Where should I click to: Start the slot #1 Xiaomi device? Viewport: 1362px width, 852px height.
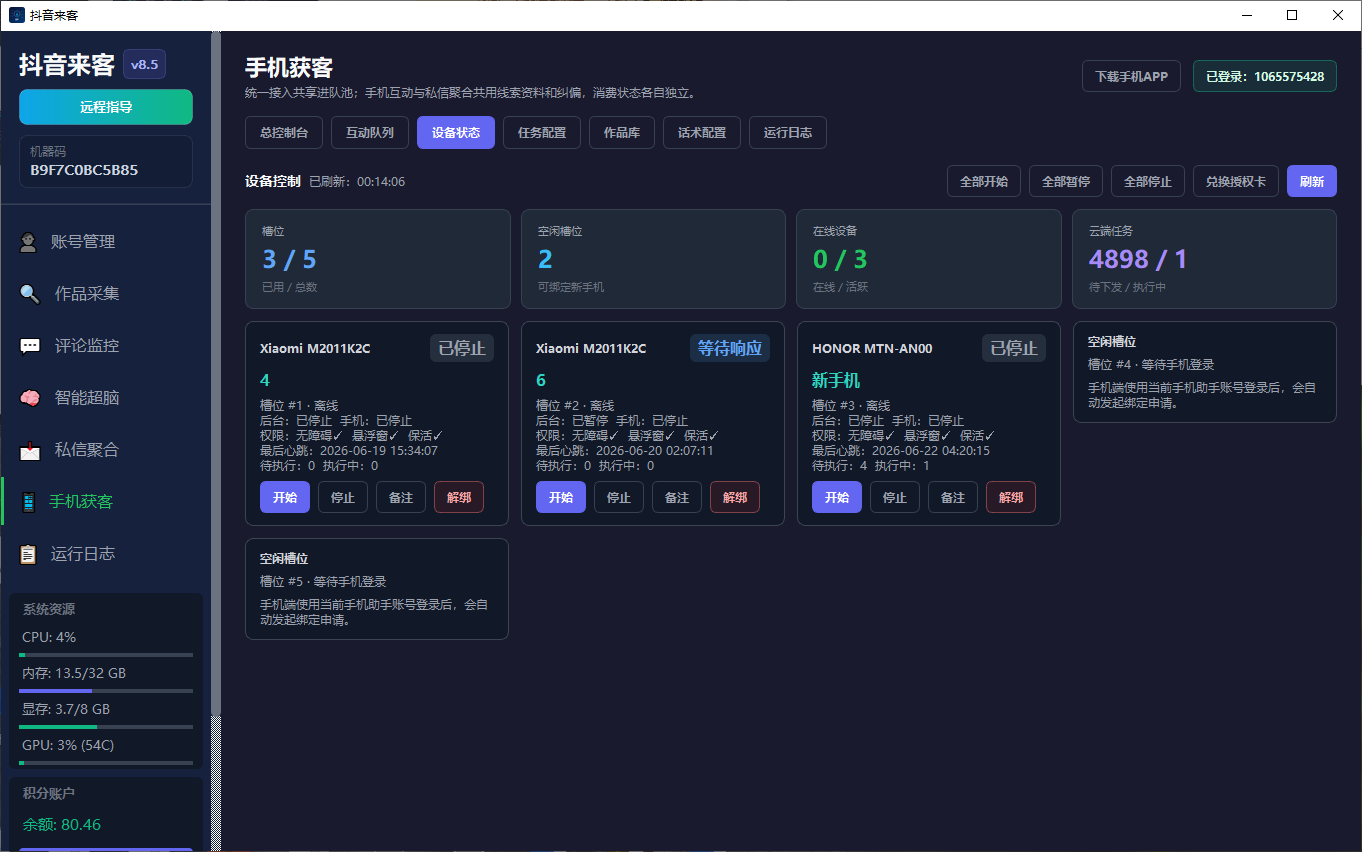285,497
